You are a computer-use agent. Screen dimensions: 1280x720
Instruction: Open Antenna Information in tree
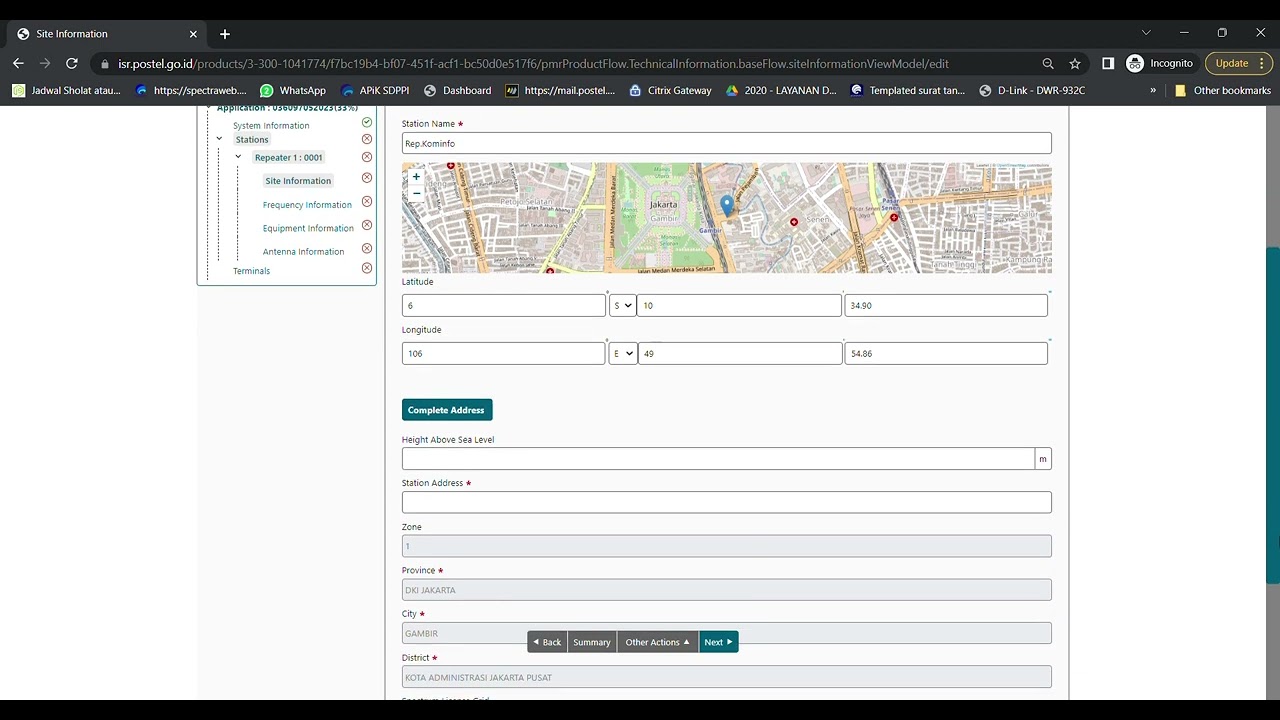point(303,252)
